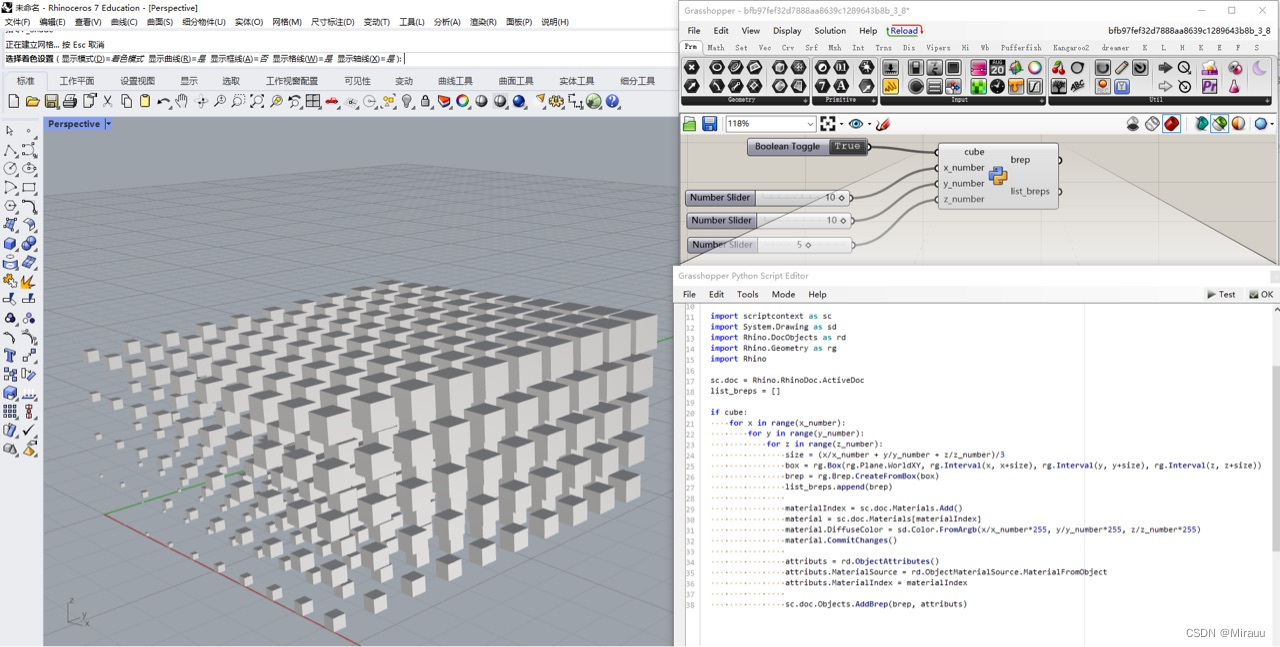The height and width of the screenshot is (647, 1280).
Task: Click the car icon in Rhino toolbar
Action: click(x=331, y=101)
